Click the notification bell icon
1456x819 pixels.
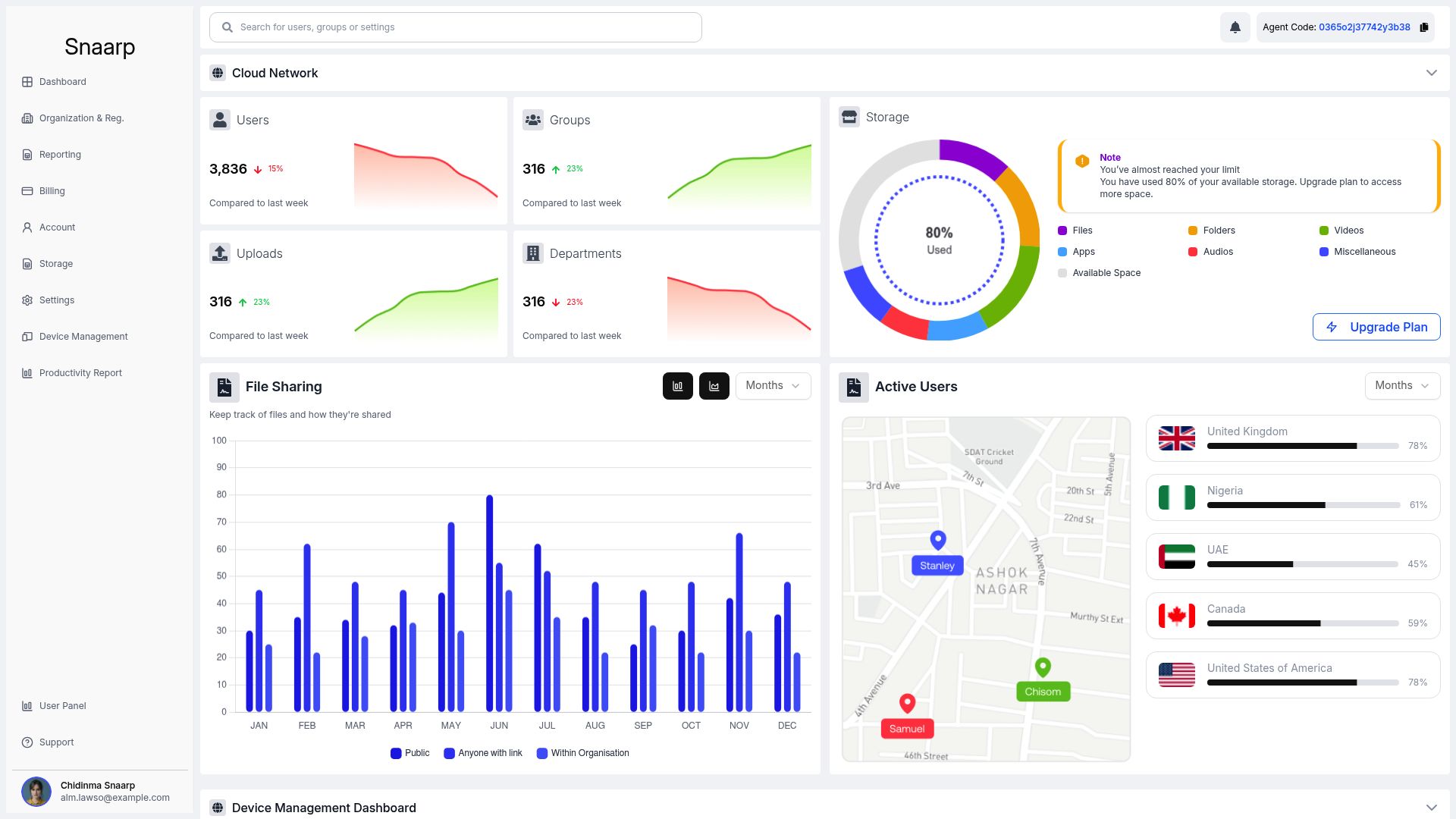(1235, 27)
